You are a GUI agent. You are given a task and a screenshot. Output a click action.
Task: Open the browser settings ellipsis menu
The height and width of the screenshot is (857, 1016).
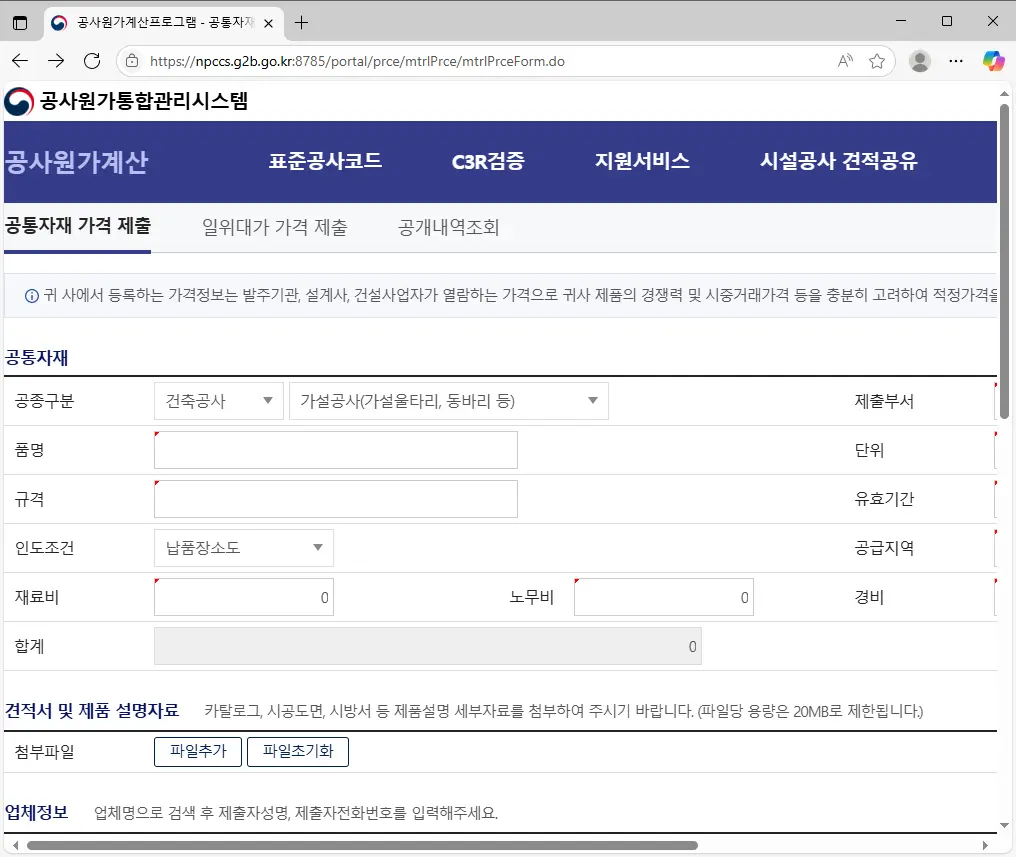[956, 61]
